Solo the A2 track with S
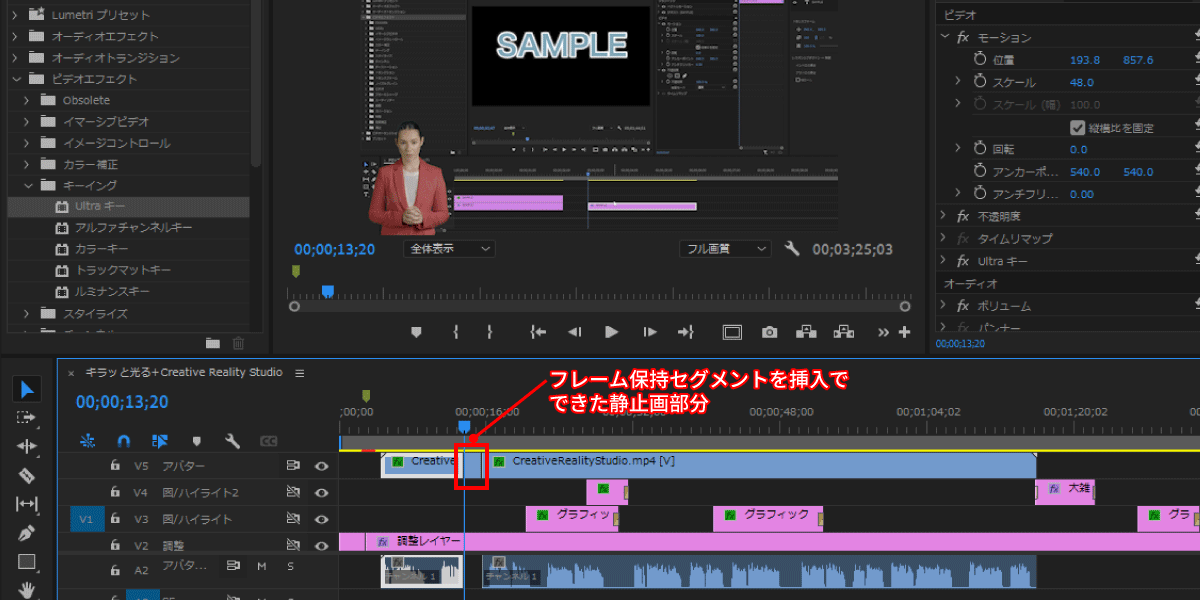1200x600 pixels. click(x=291, y=567)
